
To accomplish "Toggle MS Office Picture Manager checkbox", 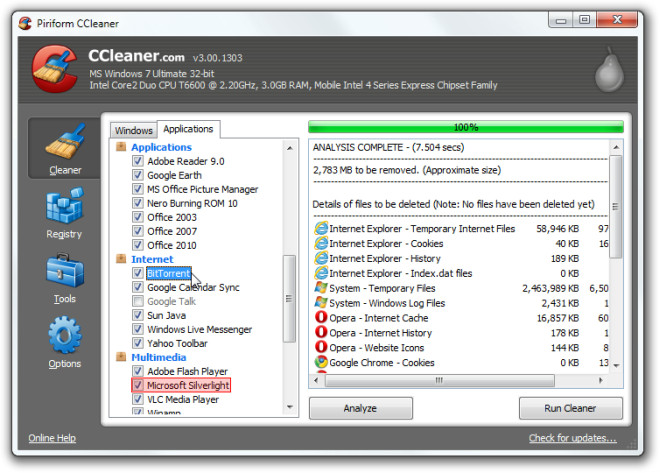I will tap(137, 189).
